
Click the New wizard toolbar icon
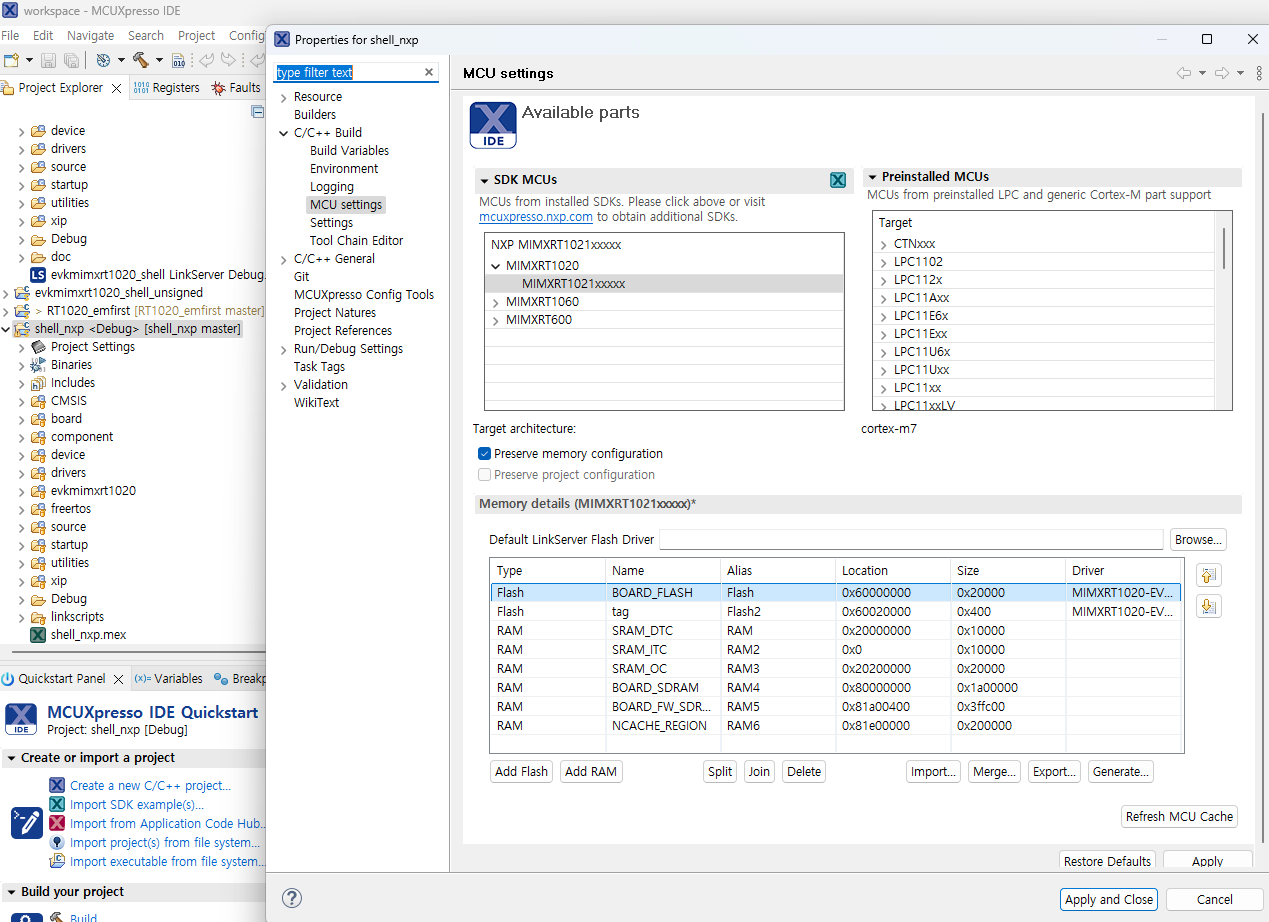(12, 61)
